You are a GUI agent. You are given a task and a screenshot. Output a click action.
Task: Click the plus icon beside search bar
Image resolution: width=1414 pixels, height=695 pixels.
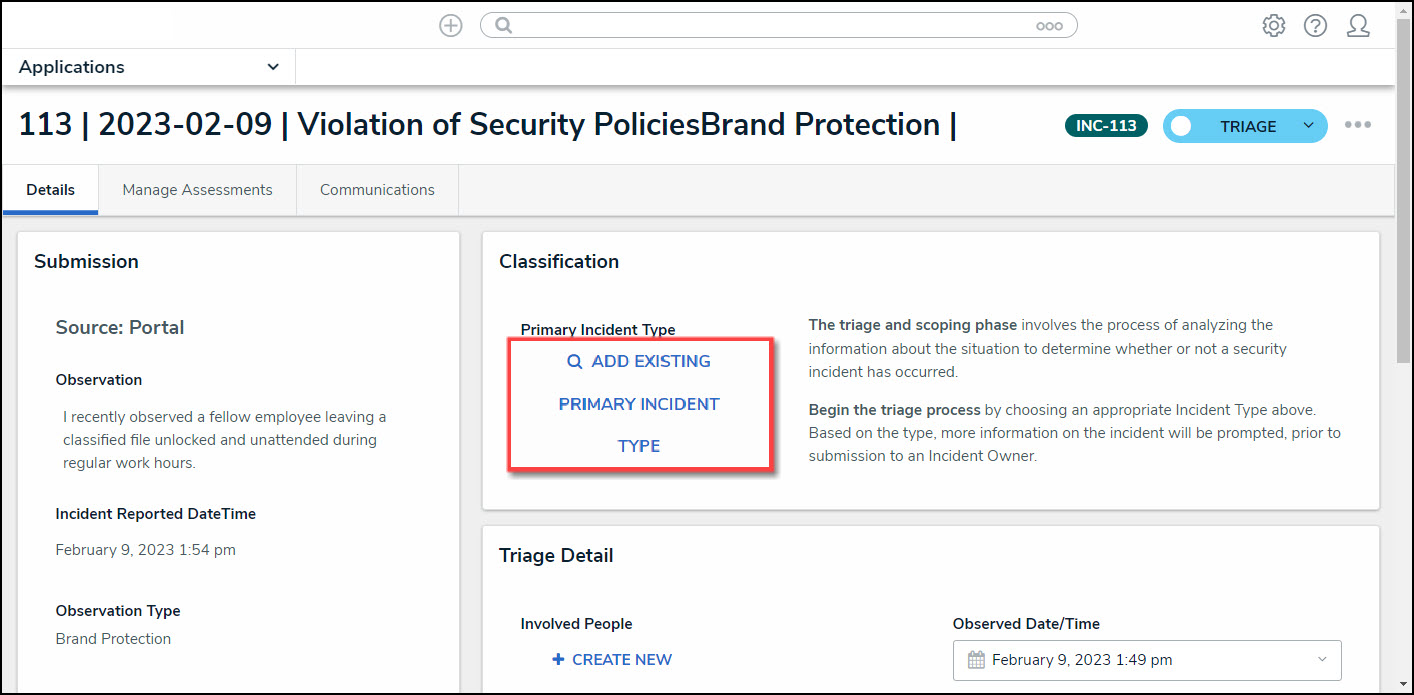point(451,26)
